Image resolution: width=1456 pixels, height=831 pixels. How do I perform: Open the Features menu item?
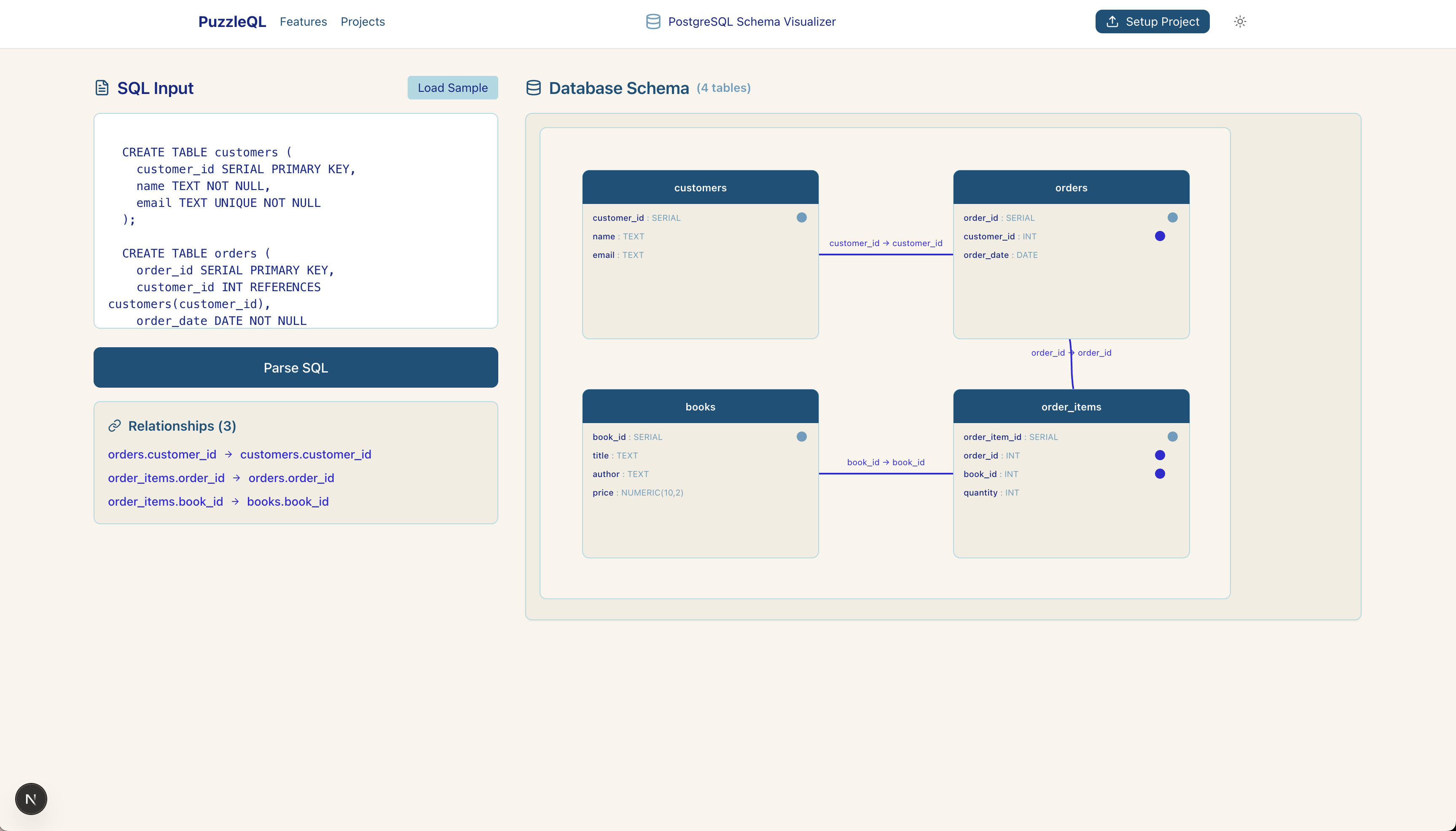[x=303, y=21]
